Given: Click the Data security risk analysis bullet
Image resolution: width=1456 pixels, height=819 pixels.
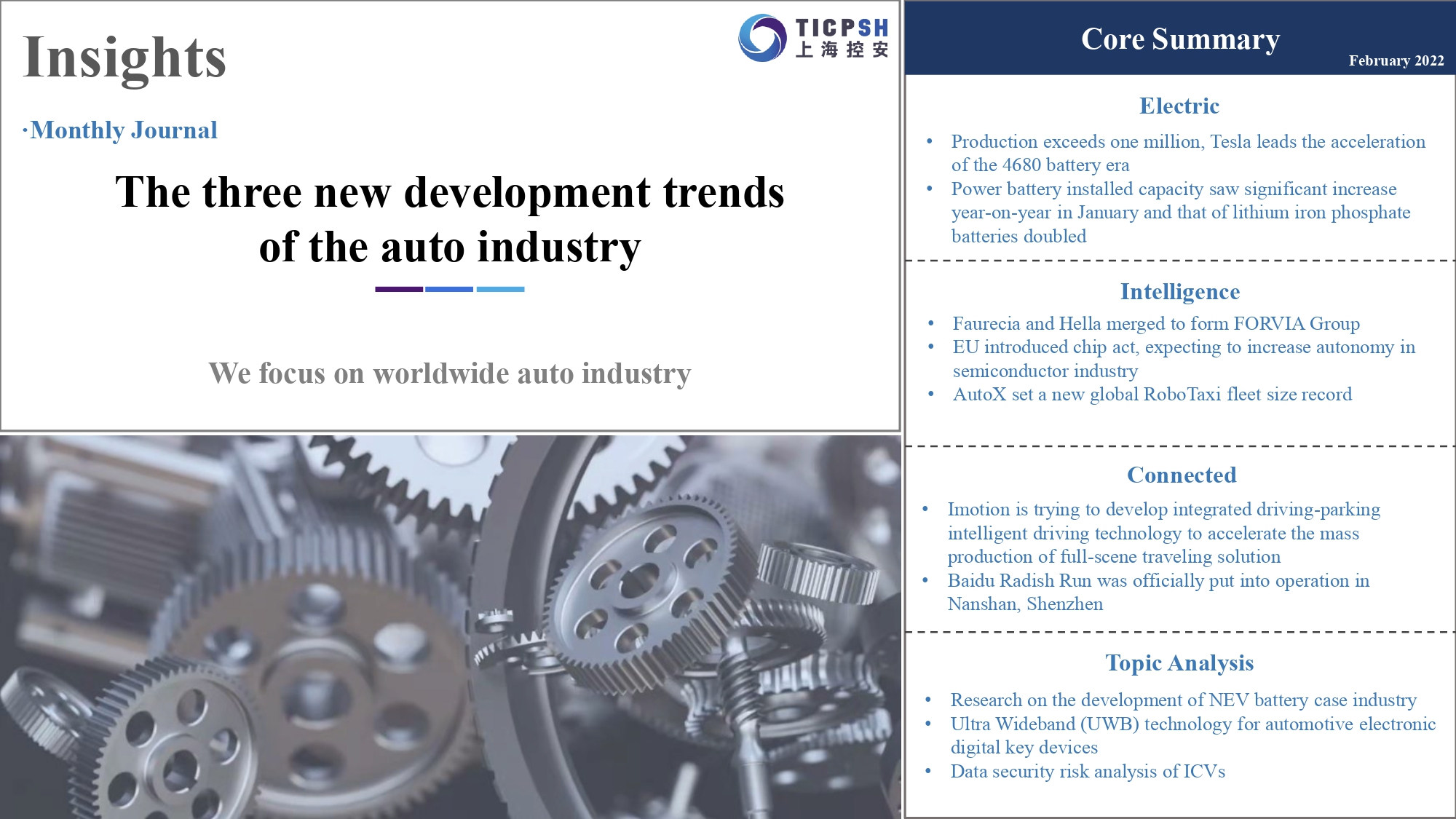Looking at the screenshot, I should pos(1087,772).
